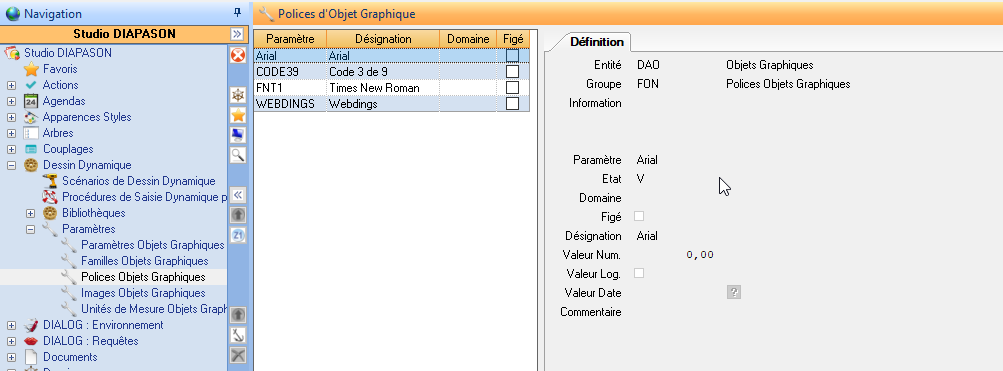Image resolution: width=1003 pixels, height=371 pixels.
Task: Open Scénarios de Dessin Dynamique item
Action: pyautogui.click(x=139, y=181)
